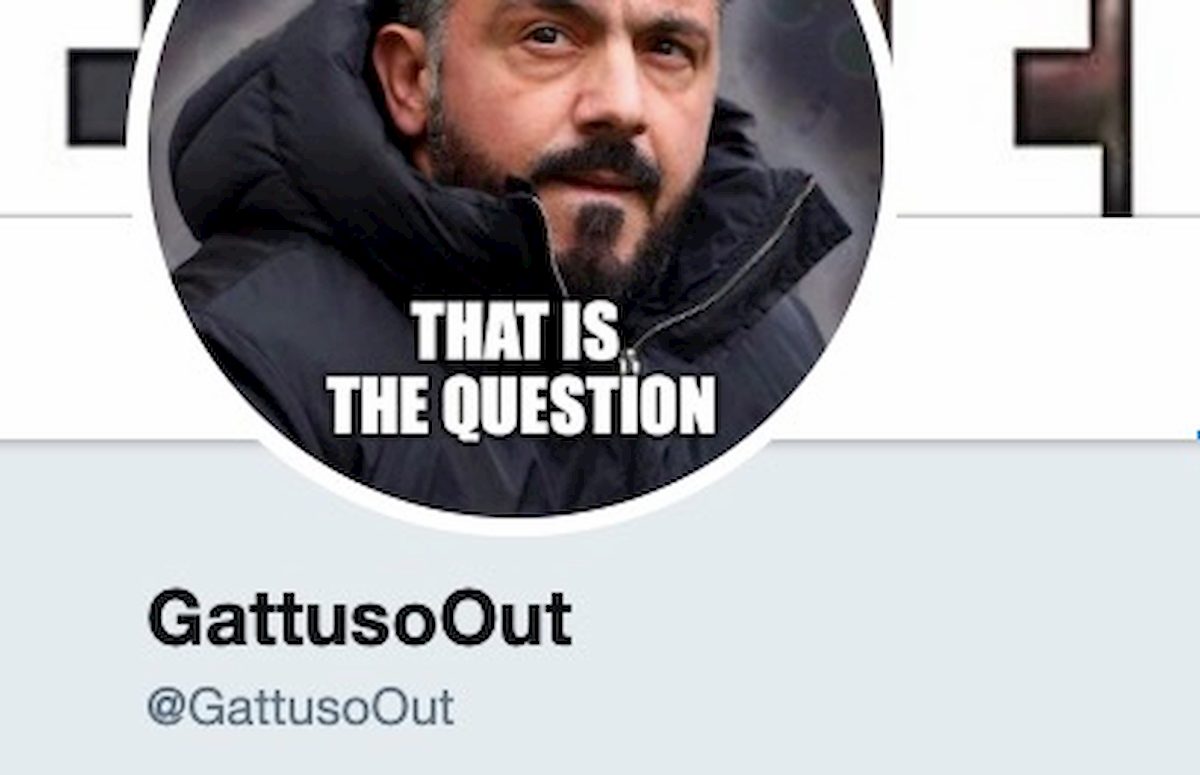Click "THAT IS THE QUESTION" meme caption
The width and height of the screenshot is (1200, 775).
tap(521, 371)
